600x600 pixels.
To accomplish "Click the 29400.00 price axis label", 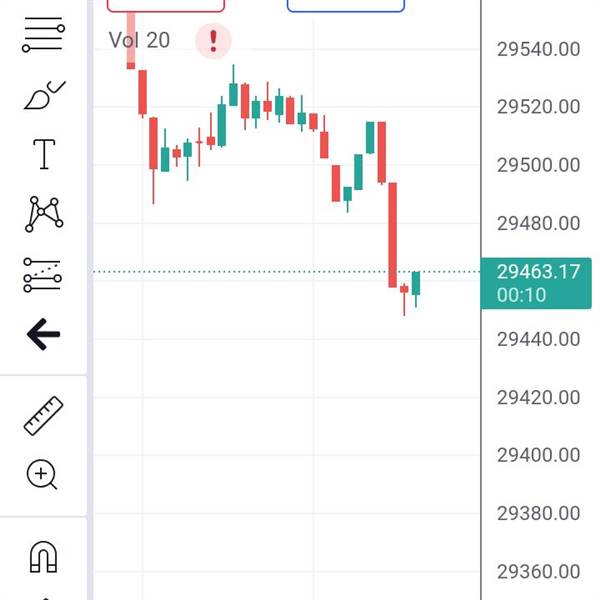I will pyautogui.click(x=538, y=455).
